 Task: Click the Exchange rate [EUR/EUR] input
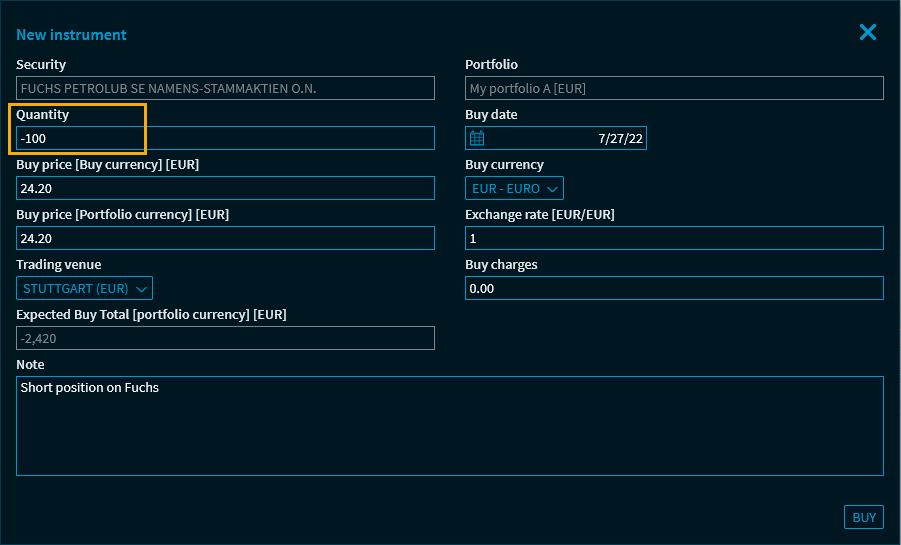pos(674,238)
